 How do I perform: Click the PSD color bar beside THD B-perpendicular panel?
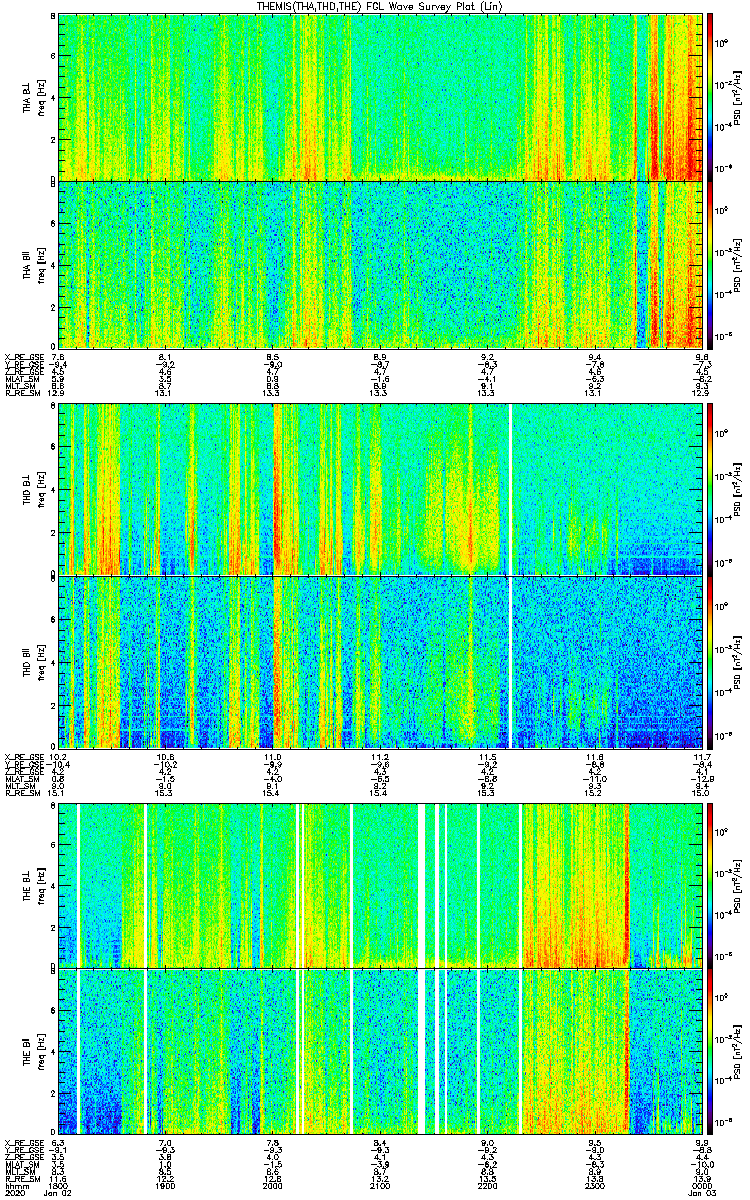click(x=710, y=490)
